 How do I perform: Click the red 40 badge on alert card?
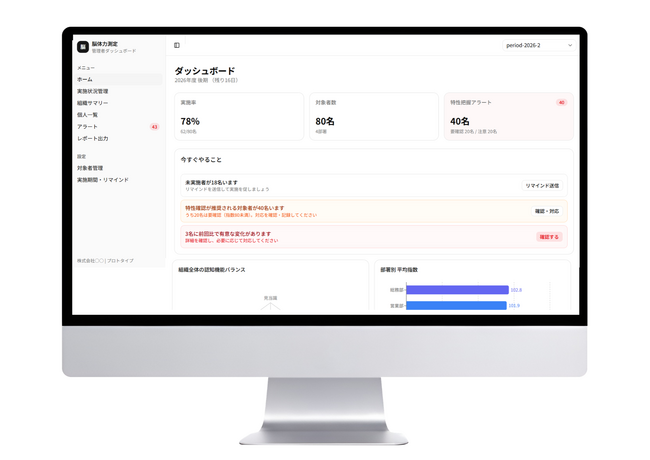click(561, 102)
